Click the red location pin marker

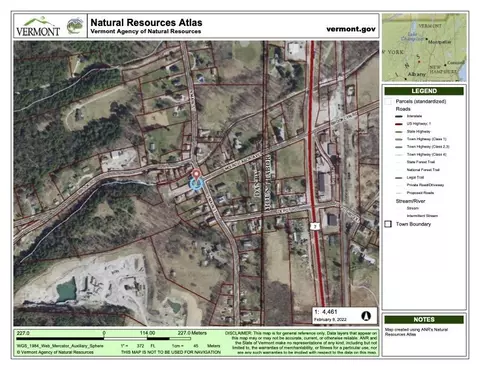197,175
